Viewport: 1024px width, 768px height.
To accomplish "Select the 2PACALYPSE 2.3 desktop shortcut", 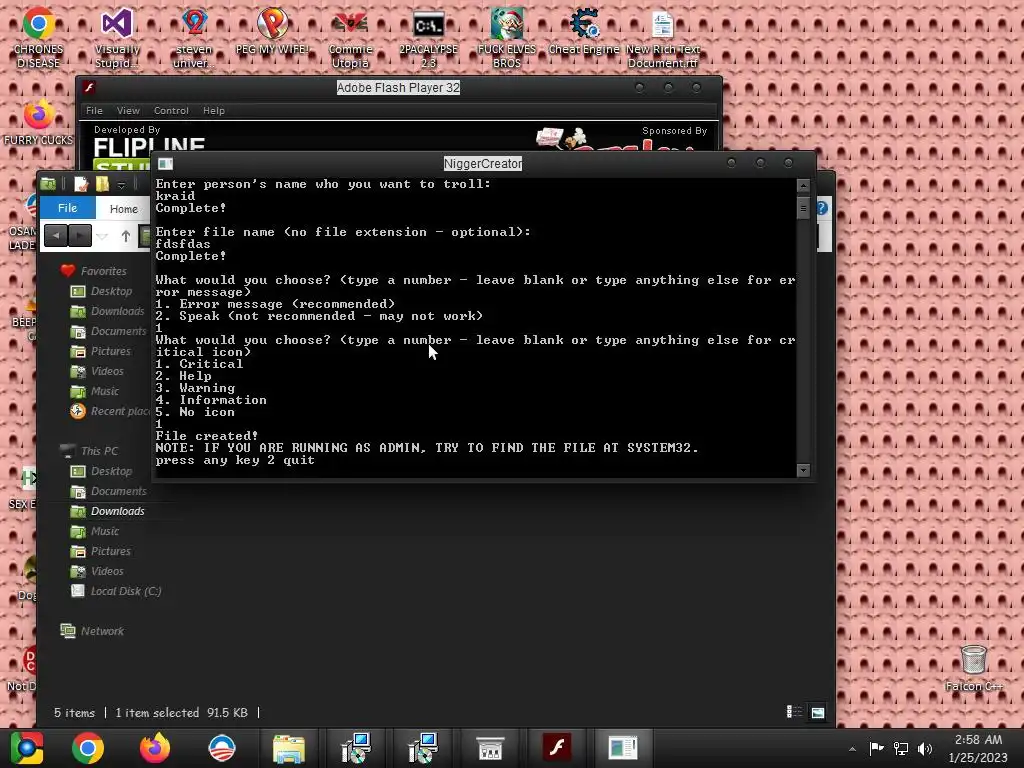I will [428, 37].
